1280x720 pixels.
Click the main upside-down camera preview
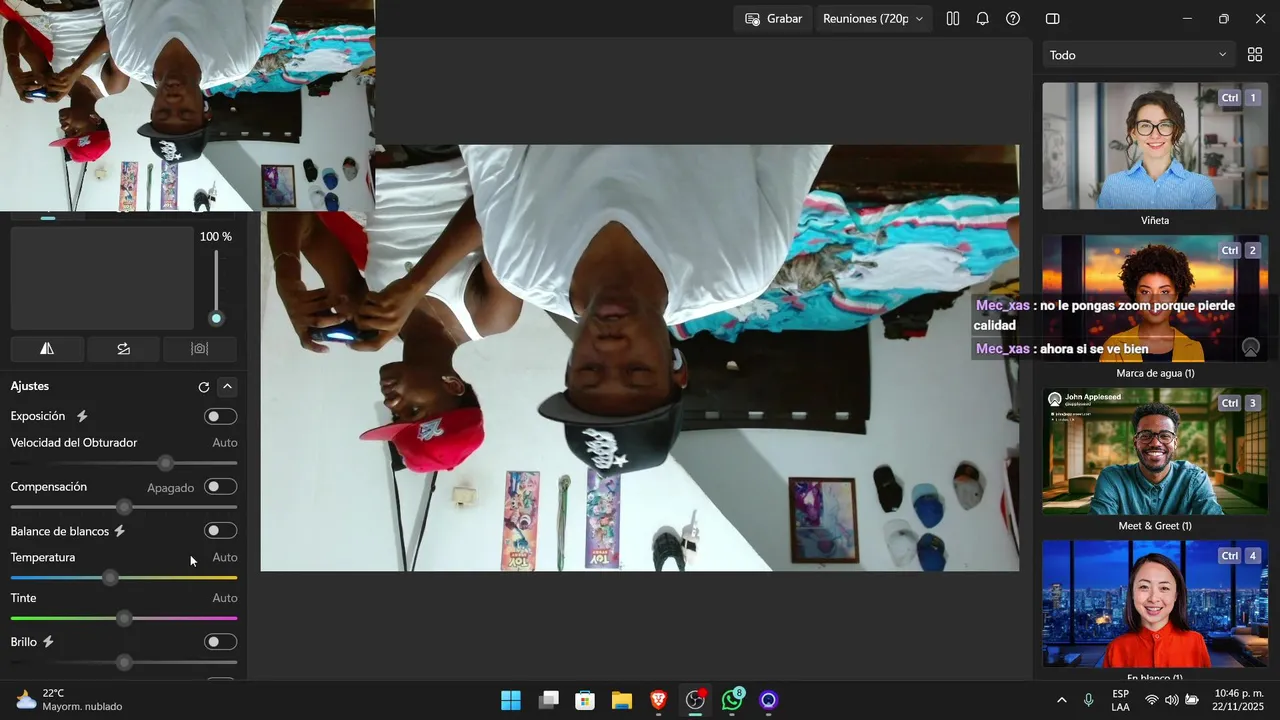click(640, 358)
